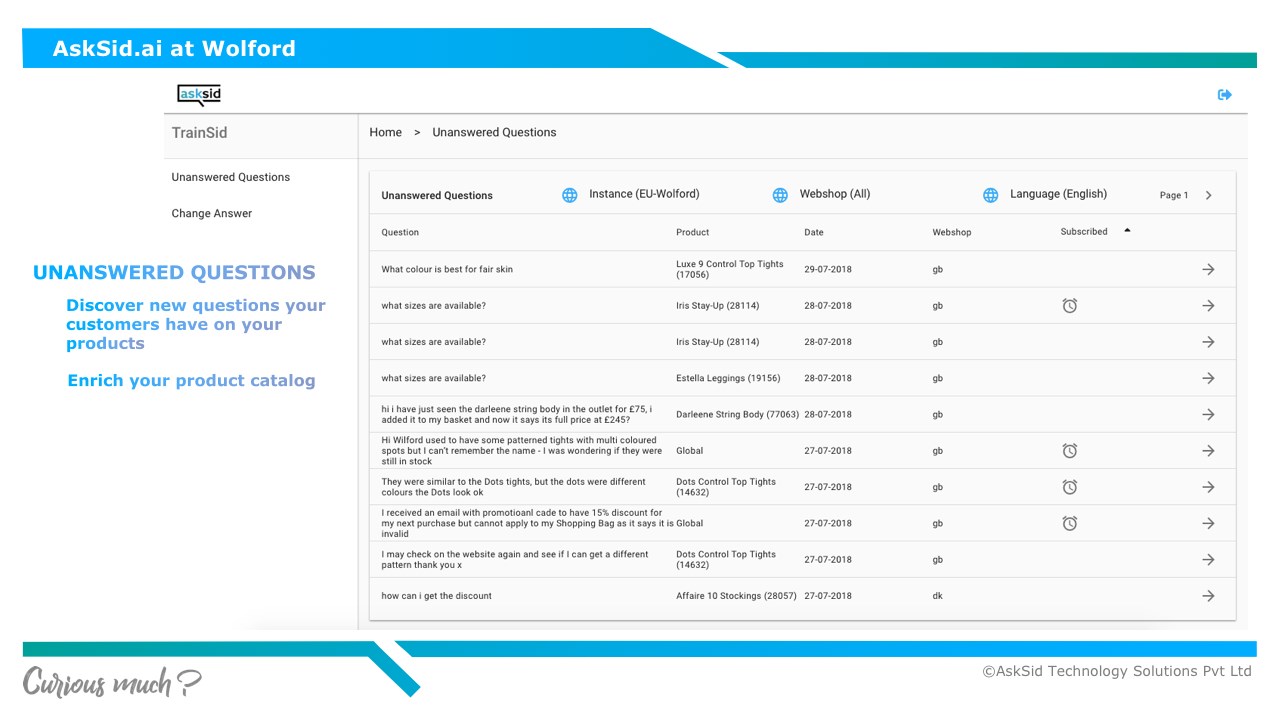Click TrainSid sidebar heading
The image size is (1280, 720).
pos(199,133)
